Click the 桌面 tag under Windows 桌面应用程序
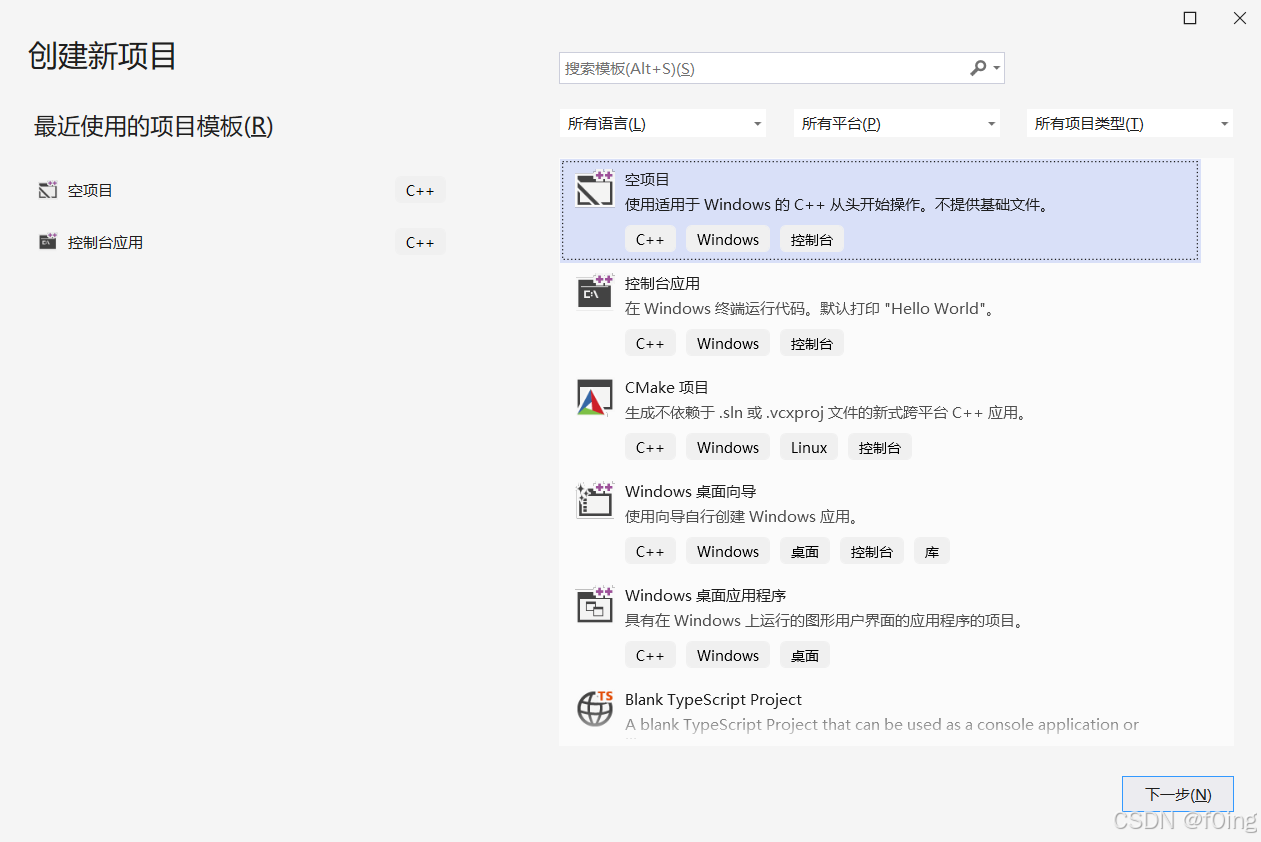The width and height of the screenshot is (1261, 842). coord(805,655)
